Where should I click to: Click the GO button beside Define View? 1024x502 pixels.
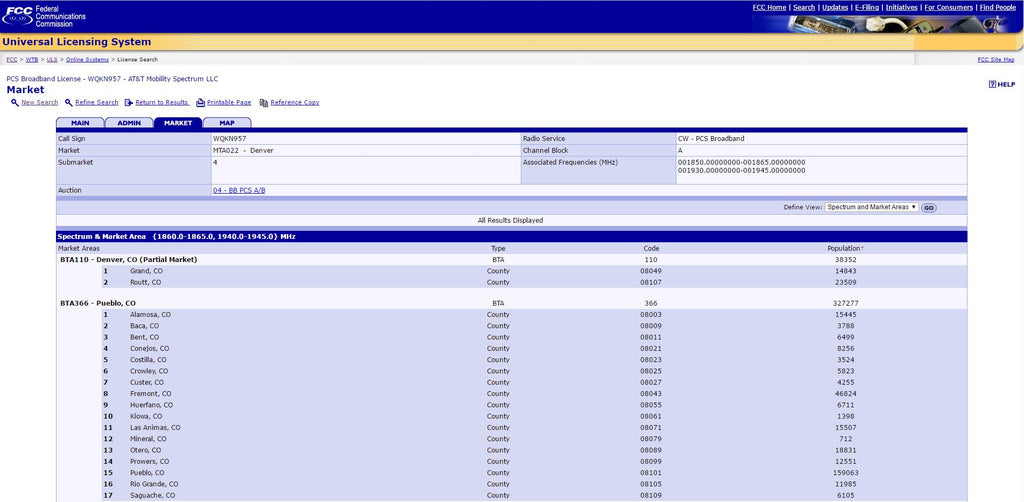[x=929, y=208]
